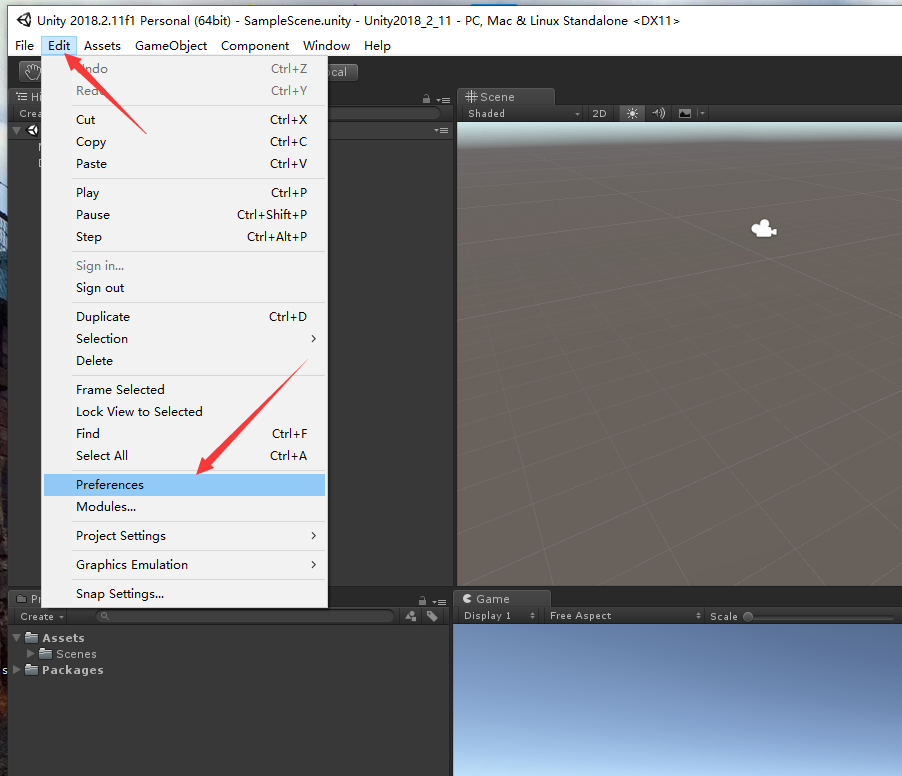Screen dimensions: 902x776
Task: Open the GameObject menu
Action: point(171,45)
